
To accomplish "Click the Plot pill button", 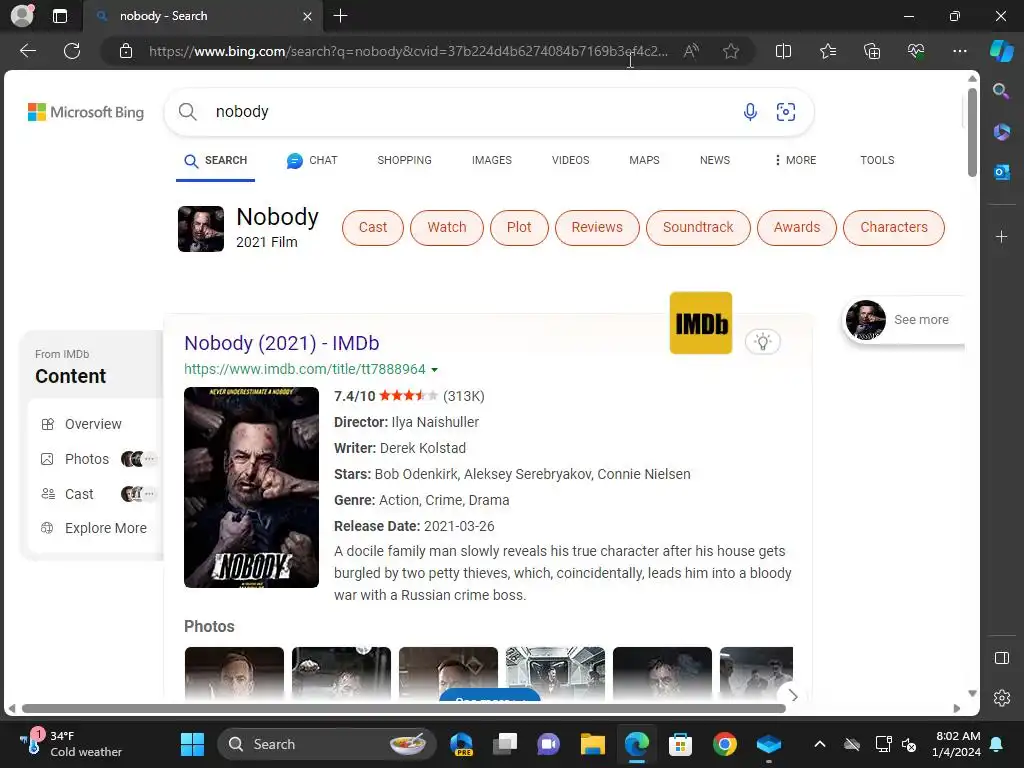I will 519,227.
